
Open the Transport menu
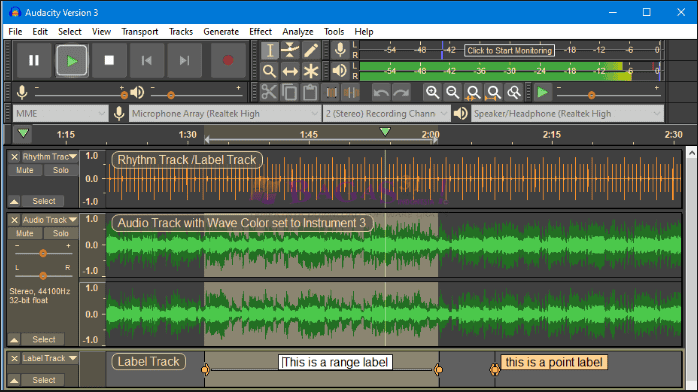point(140,32)
